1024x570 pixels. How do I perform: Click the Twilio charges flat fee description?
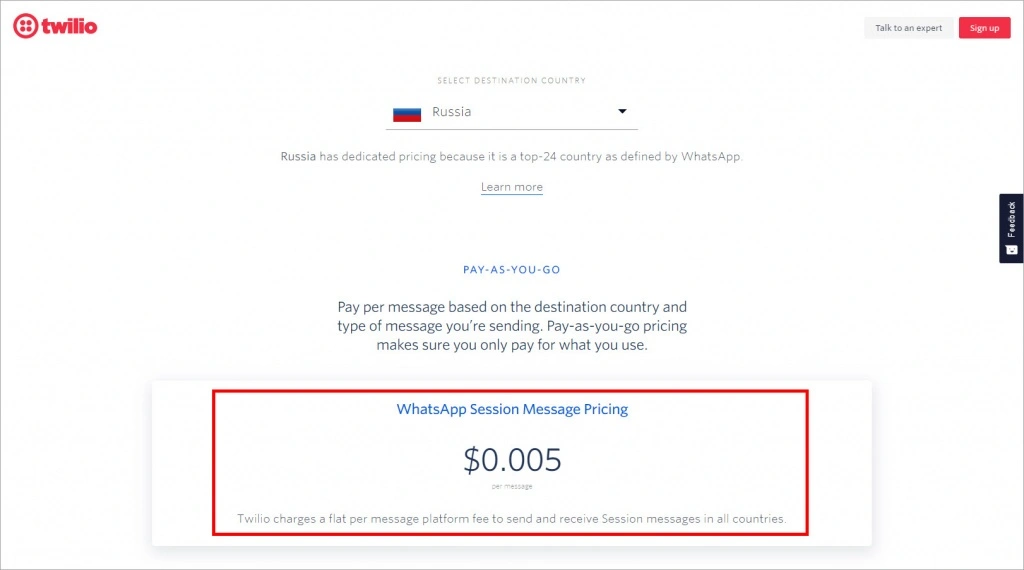point(511,519)
